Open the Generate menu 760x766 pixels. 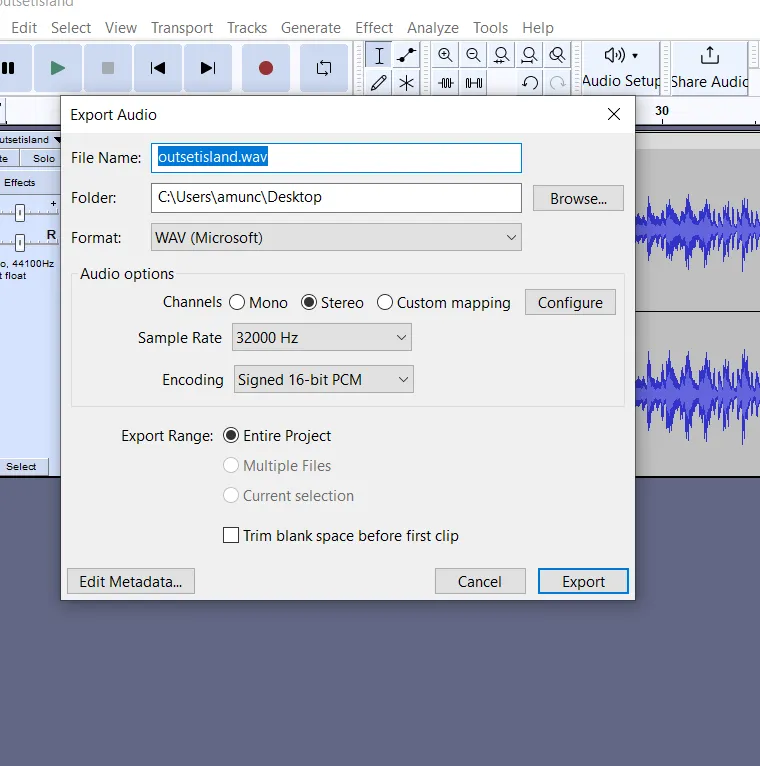click(310, 28)
